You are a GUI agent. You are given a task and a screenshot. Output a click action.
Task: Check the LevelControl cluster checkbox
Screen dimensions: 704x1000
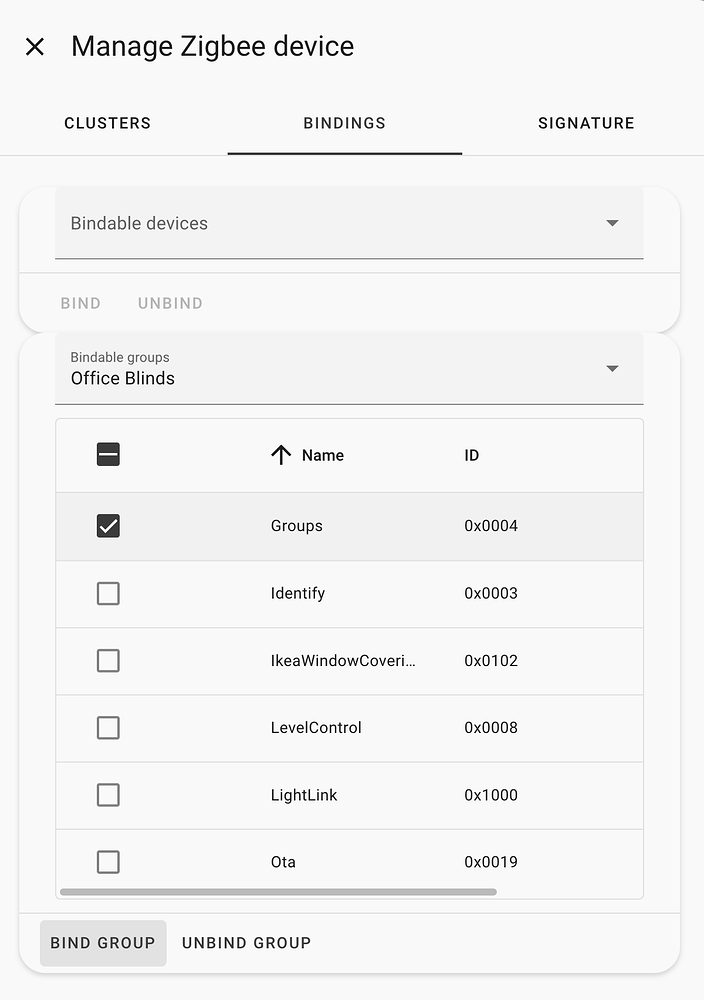(108, 727)
